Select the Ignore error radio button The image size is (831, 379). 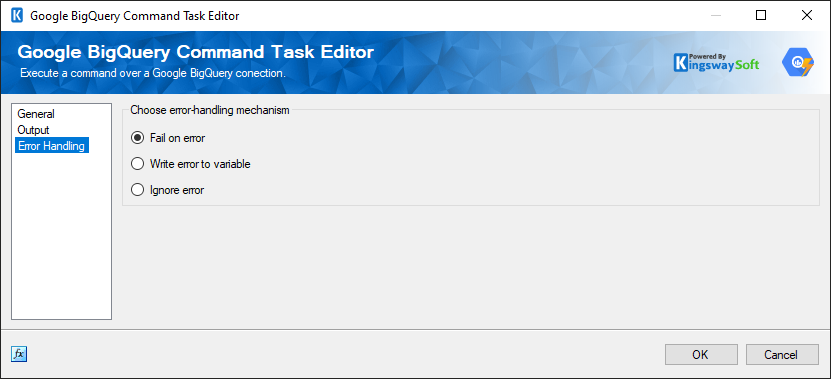[167, 190]
